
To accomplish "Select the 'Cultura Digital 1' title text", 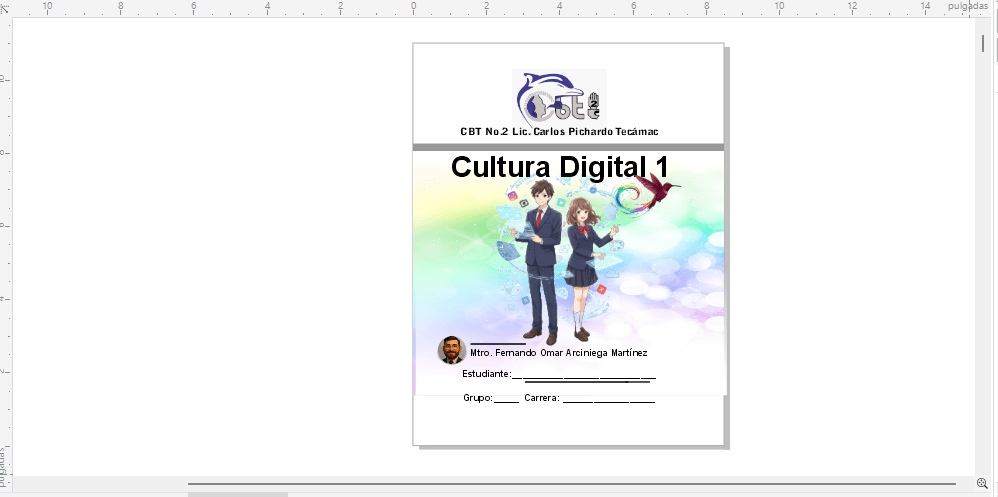I will click(559, 167).
